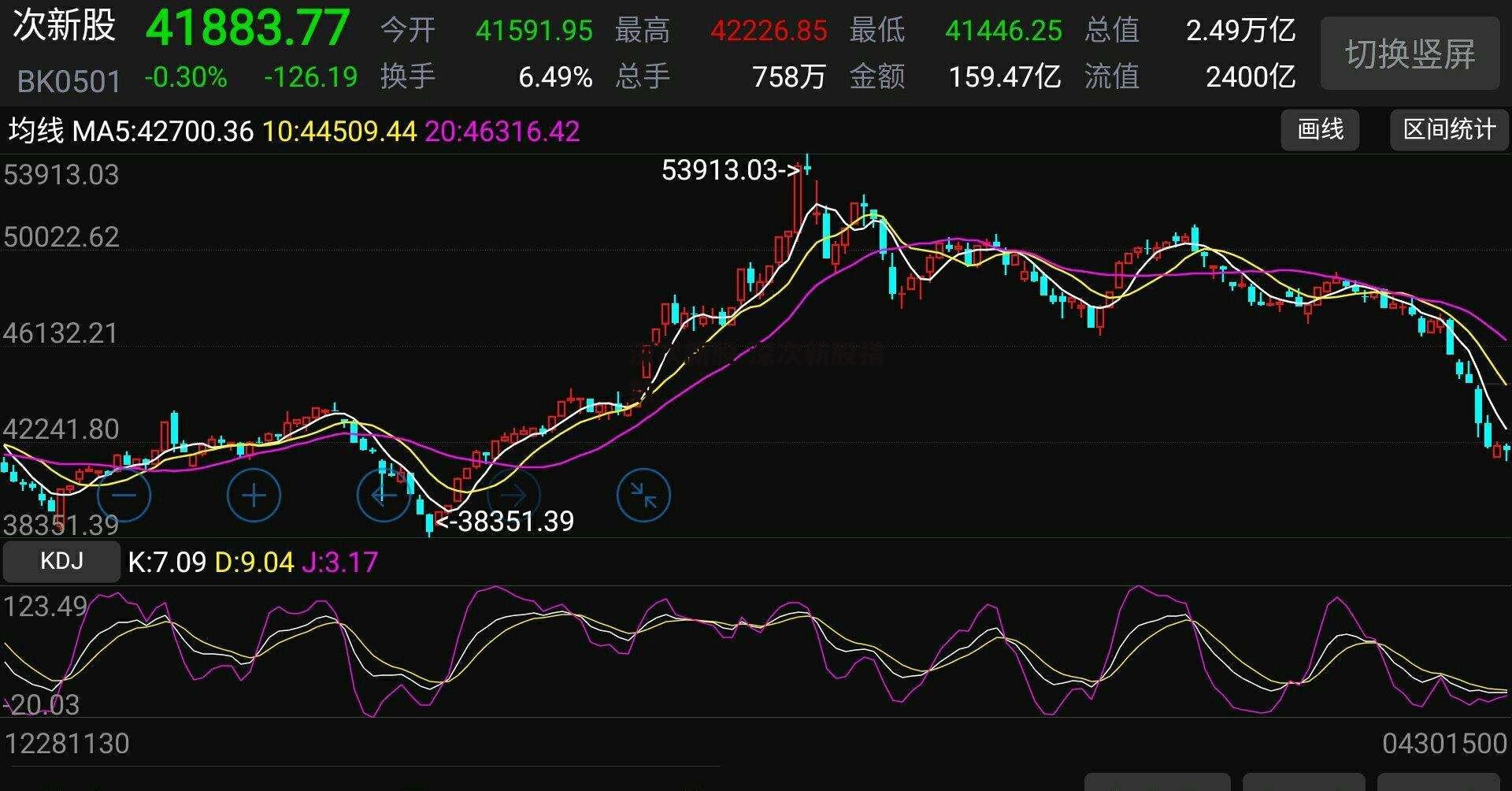Screen dimensions: 1512x791
Task: Click the yellow 10:44509.44 MA value
Action: pyautogui.click(x=339, y=131)
